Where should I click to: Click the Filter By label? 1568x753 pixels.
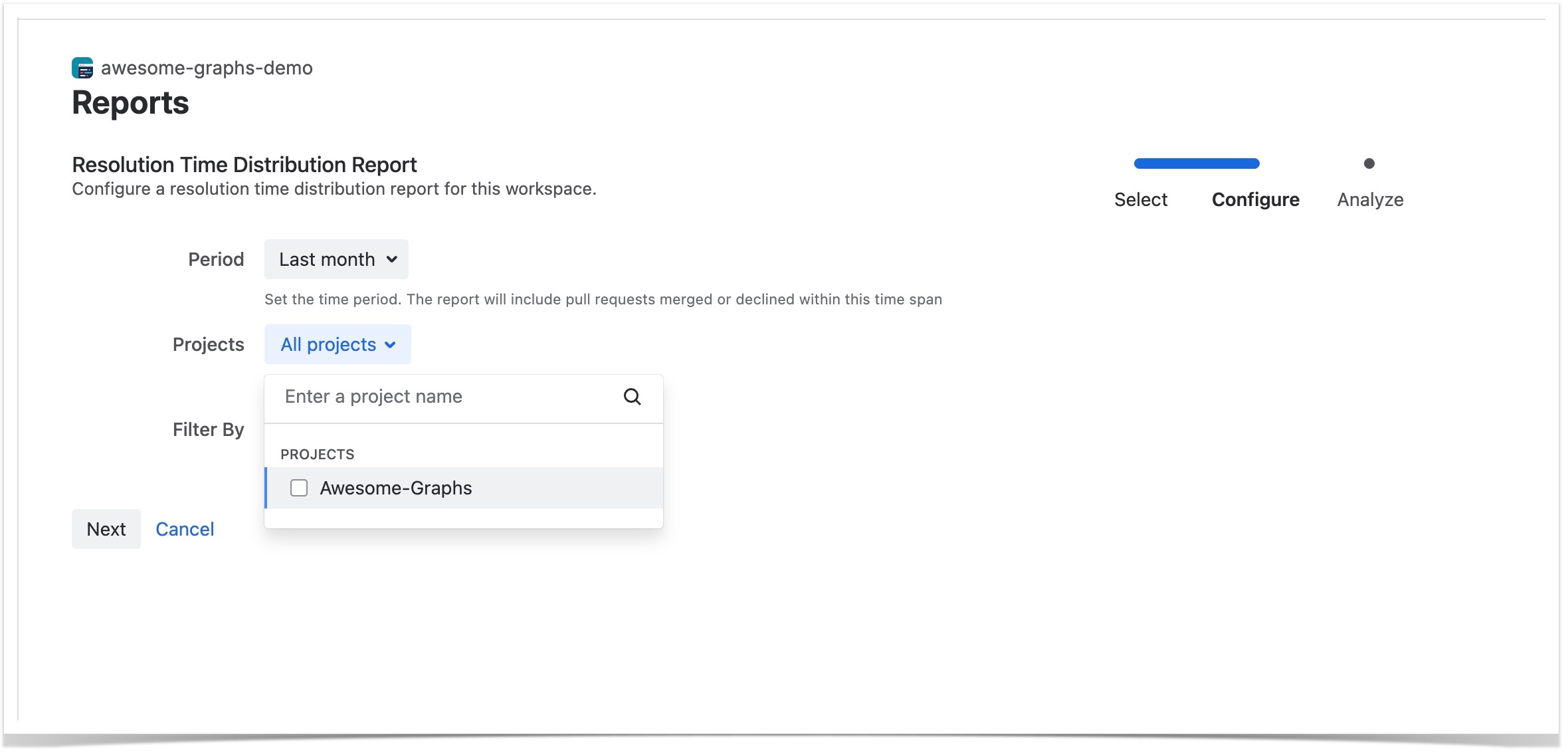click(208, 429)
